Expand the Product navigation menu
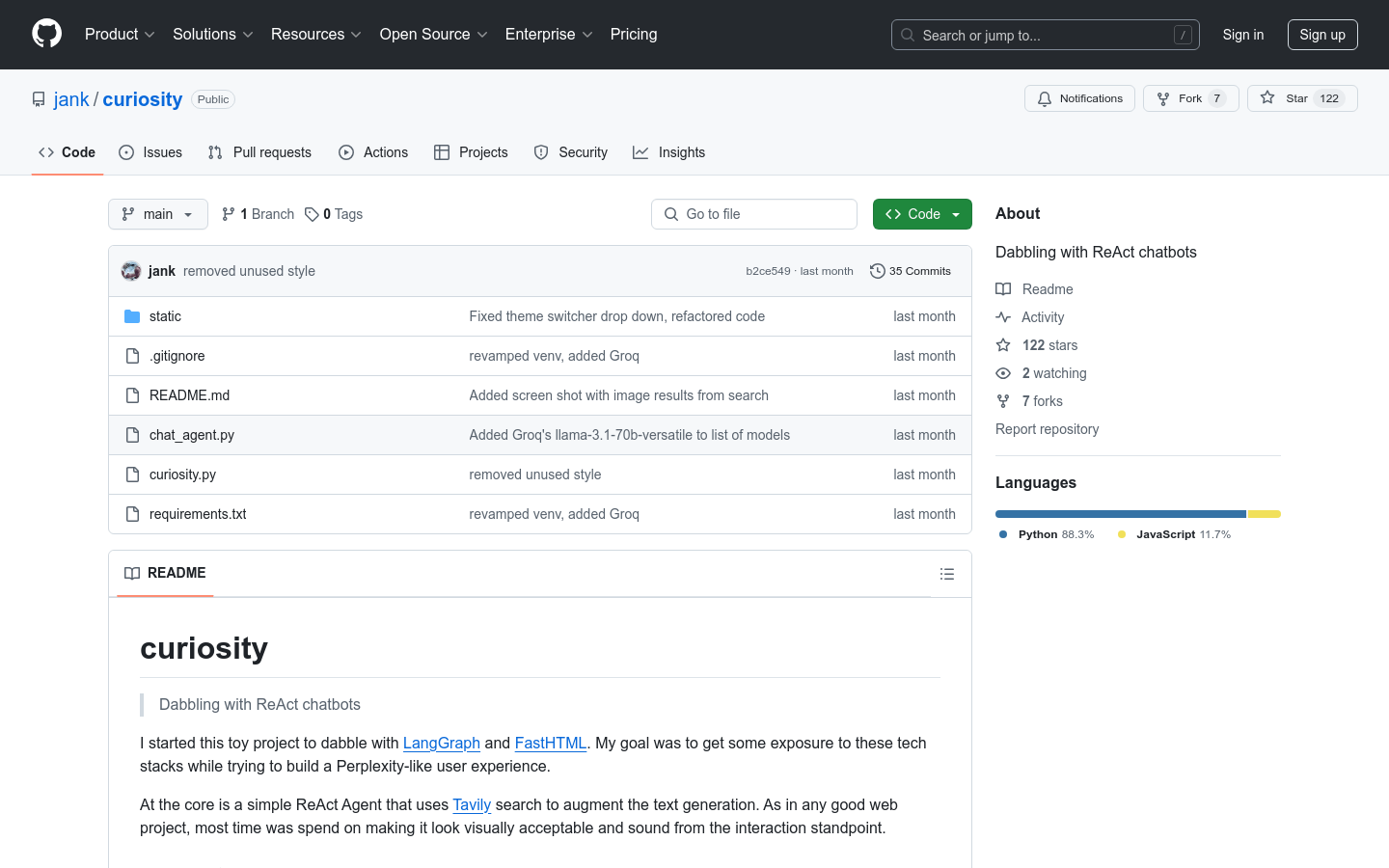 pos(120,35)
